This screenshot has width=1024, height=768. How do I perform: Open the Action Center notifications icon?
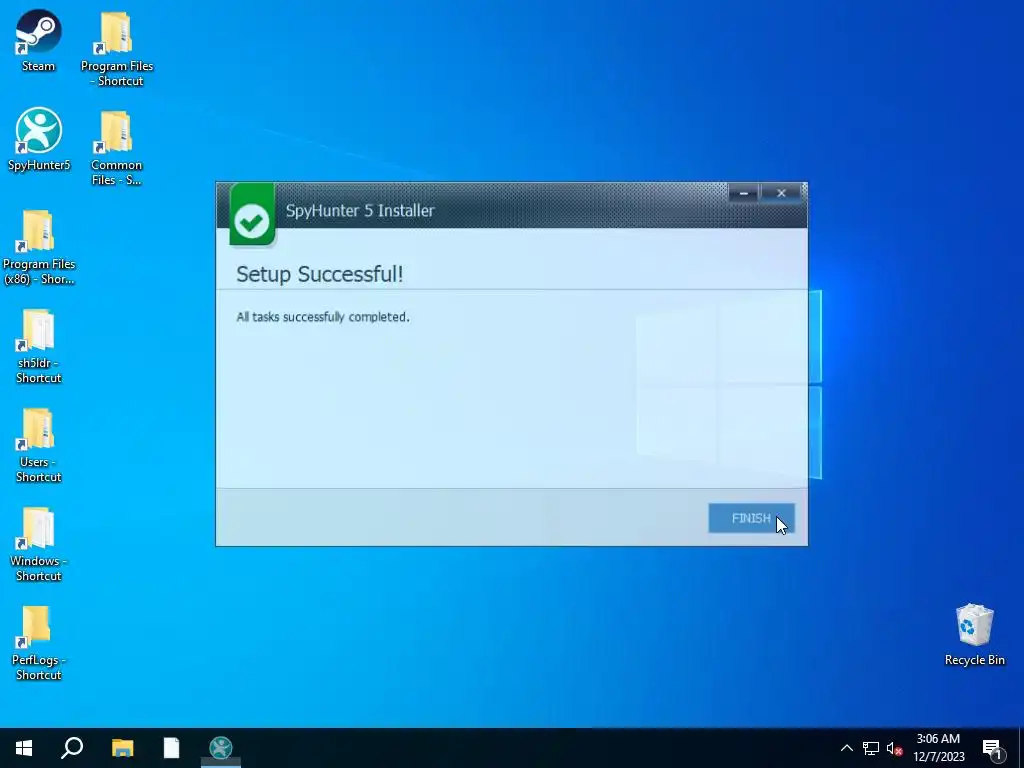coord(992,748)
